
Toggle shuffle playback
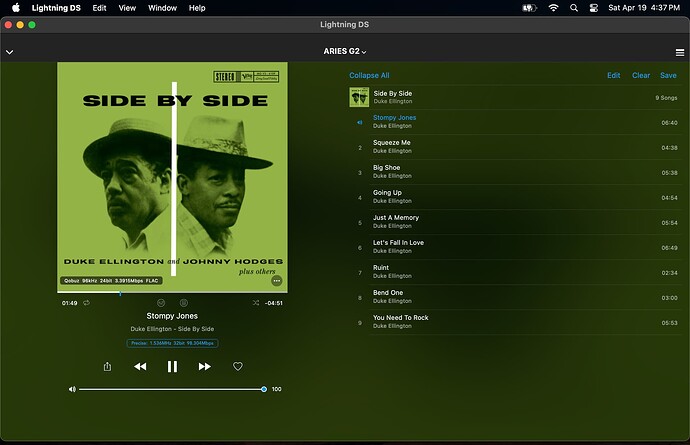pyautogui.click(x=256, y=303)
